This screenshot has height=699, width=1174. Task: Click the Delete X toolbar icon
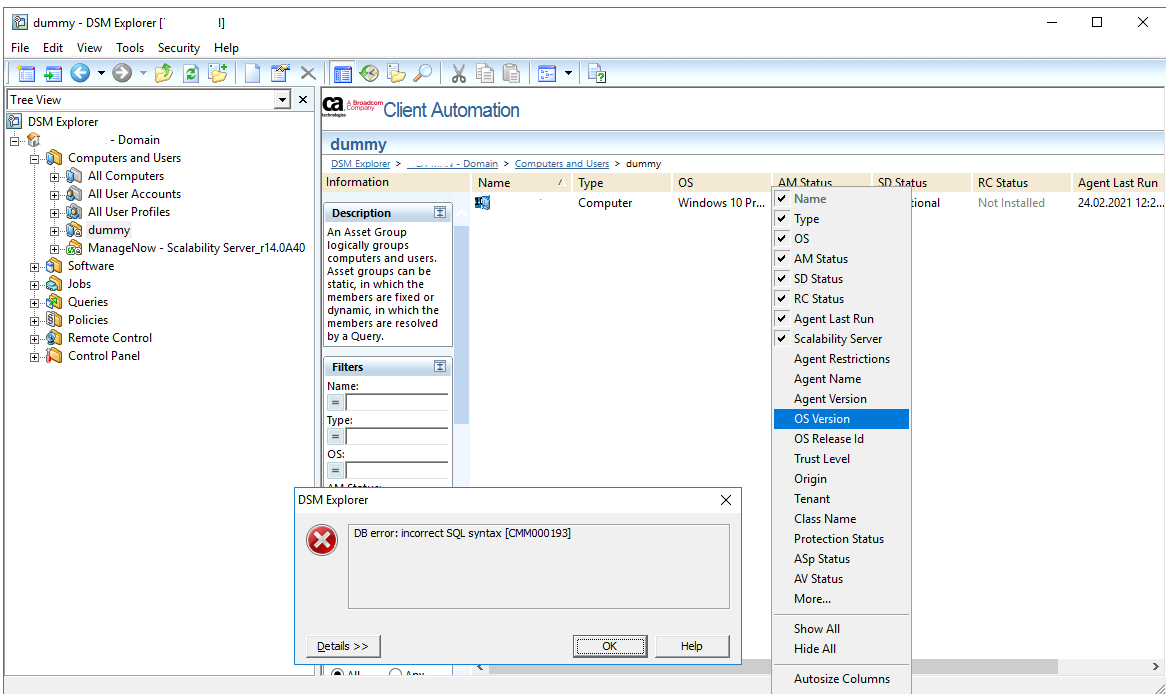coord(308,73)
